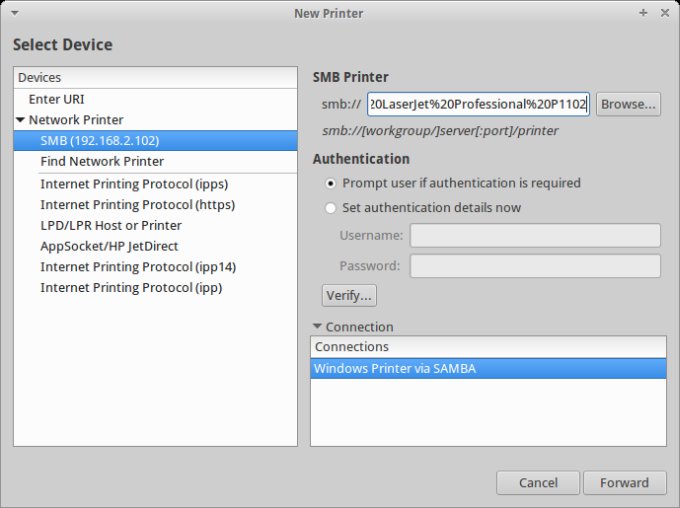Select SMB (192.168.2.102) device

[x=99, y=140]
